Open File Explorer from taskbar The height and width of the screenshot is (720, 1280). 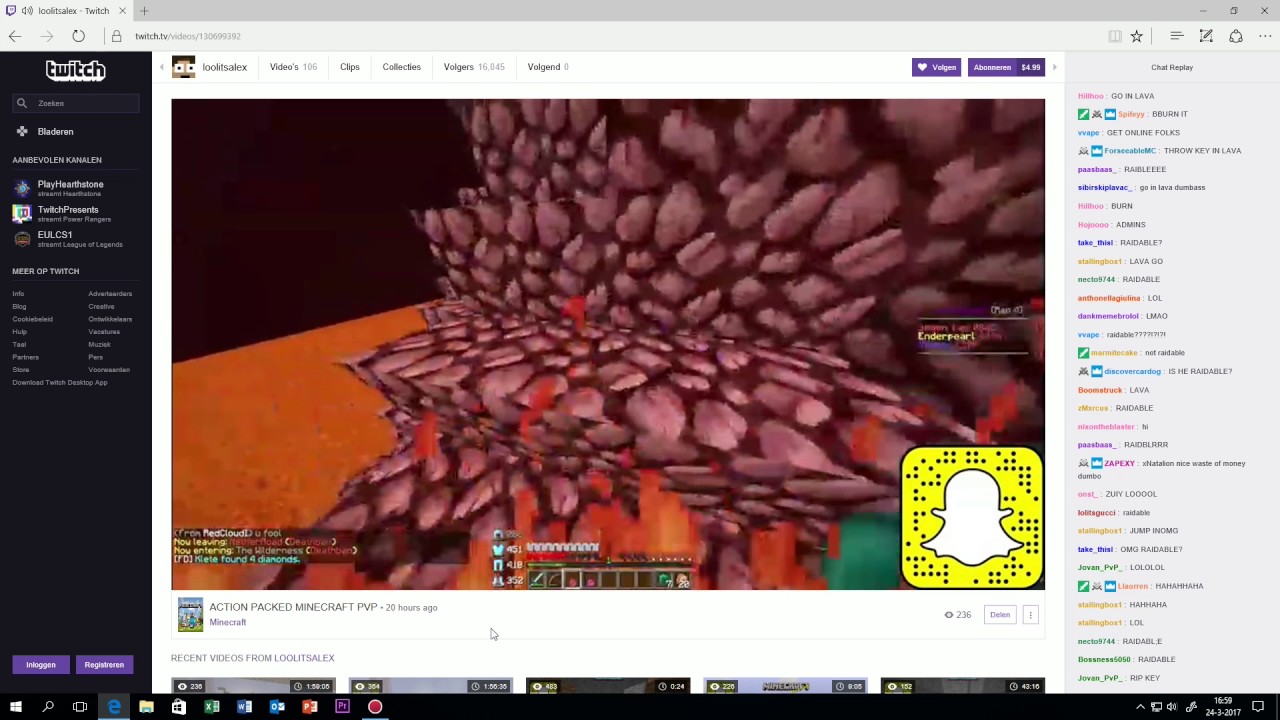pyautogui.click(x=146, y=707)
